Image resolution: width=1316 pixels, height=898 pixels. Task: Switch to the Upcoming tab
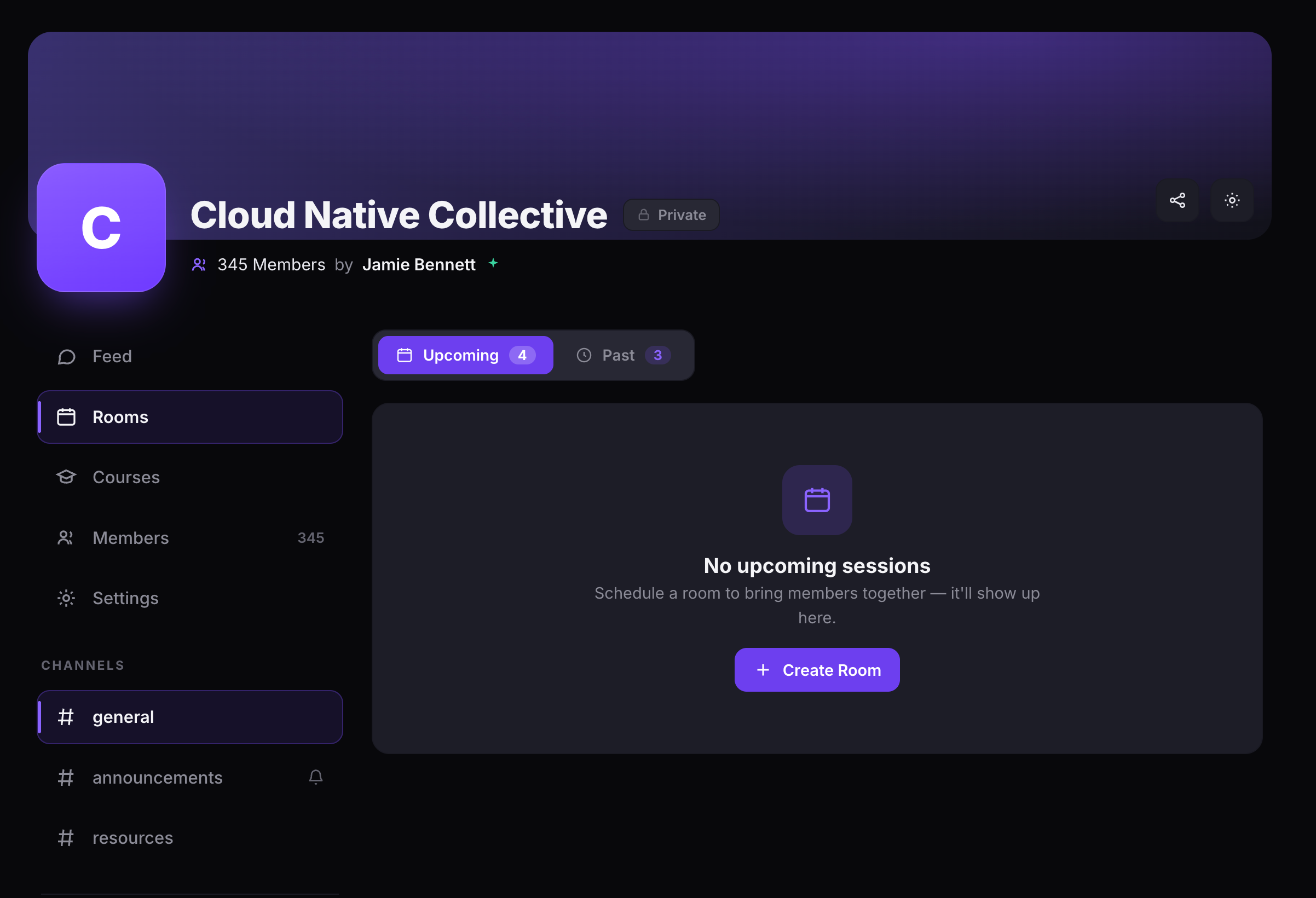465,355
